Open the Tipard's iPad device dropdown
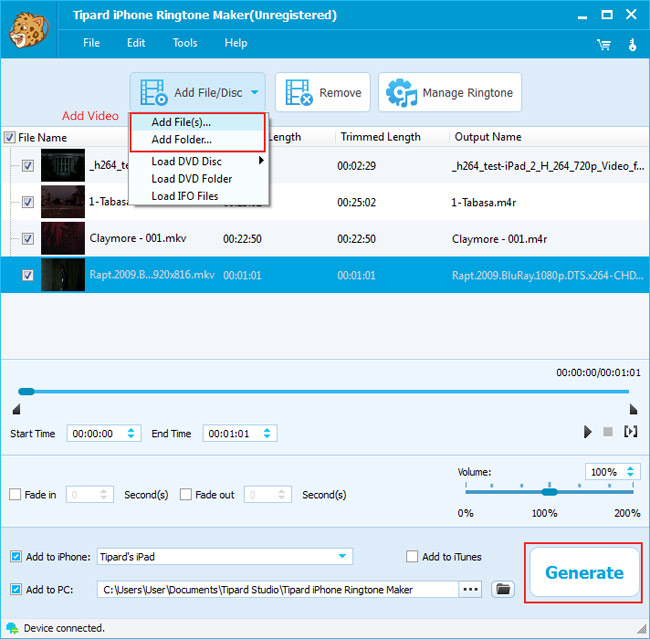Screen dimensions: 650x639 coord(342,556)
